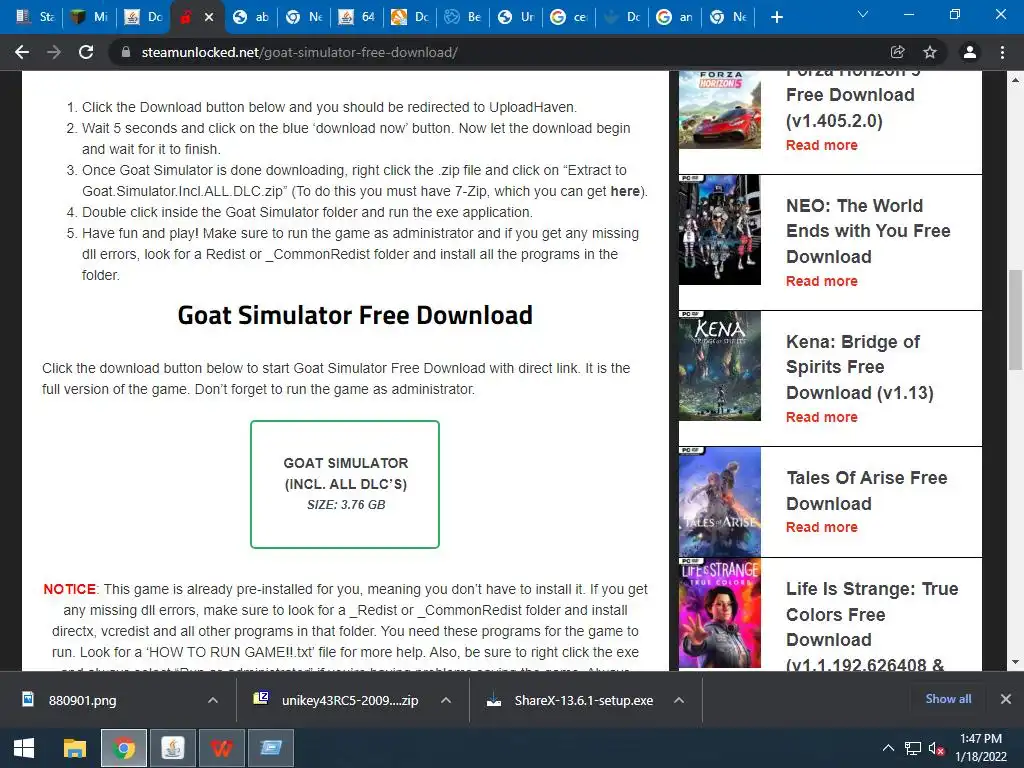Click the Chrome taskbar icon
This screenshot has width=1024, height=768.
[123, 748]
